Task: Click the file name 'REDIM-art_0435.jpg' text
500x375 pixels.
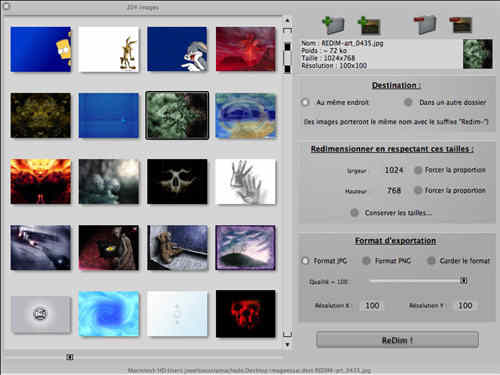Action: pyautogui.click(x=352, y=43)
